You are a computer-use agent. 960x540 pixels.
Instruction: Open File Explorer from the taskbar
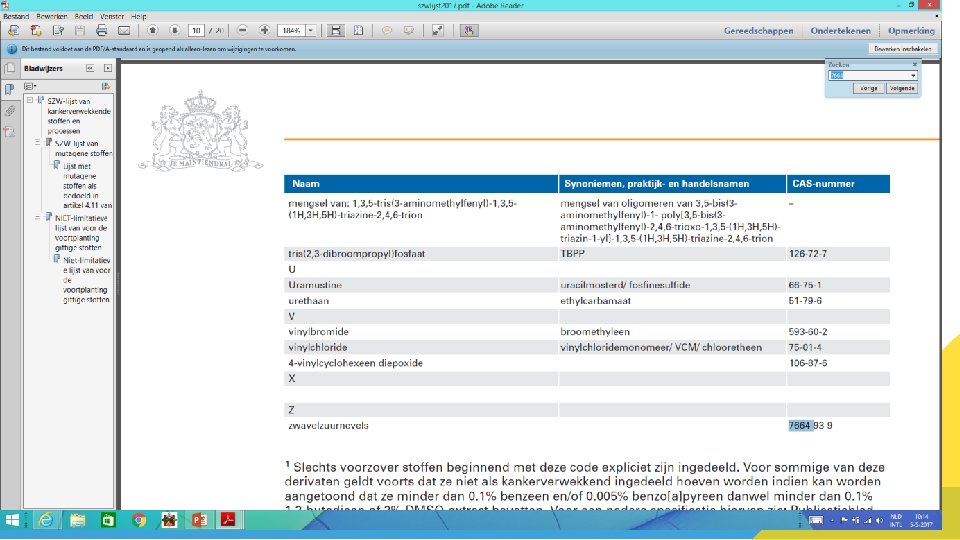[78, 520]
